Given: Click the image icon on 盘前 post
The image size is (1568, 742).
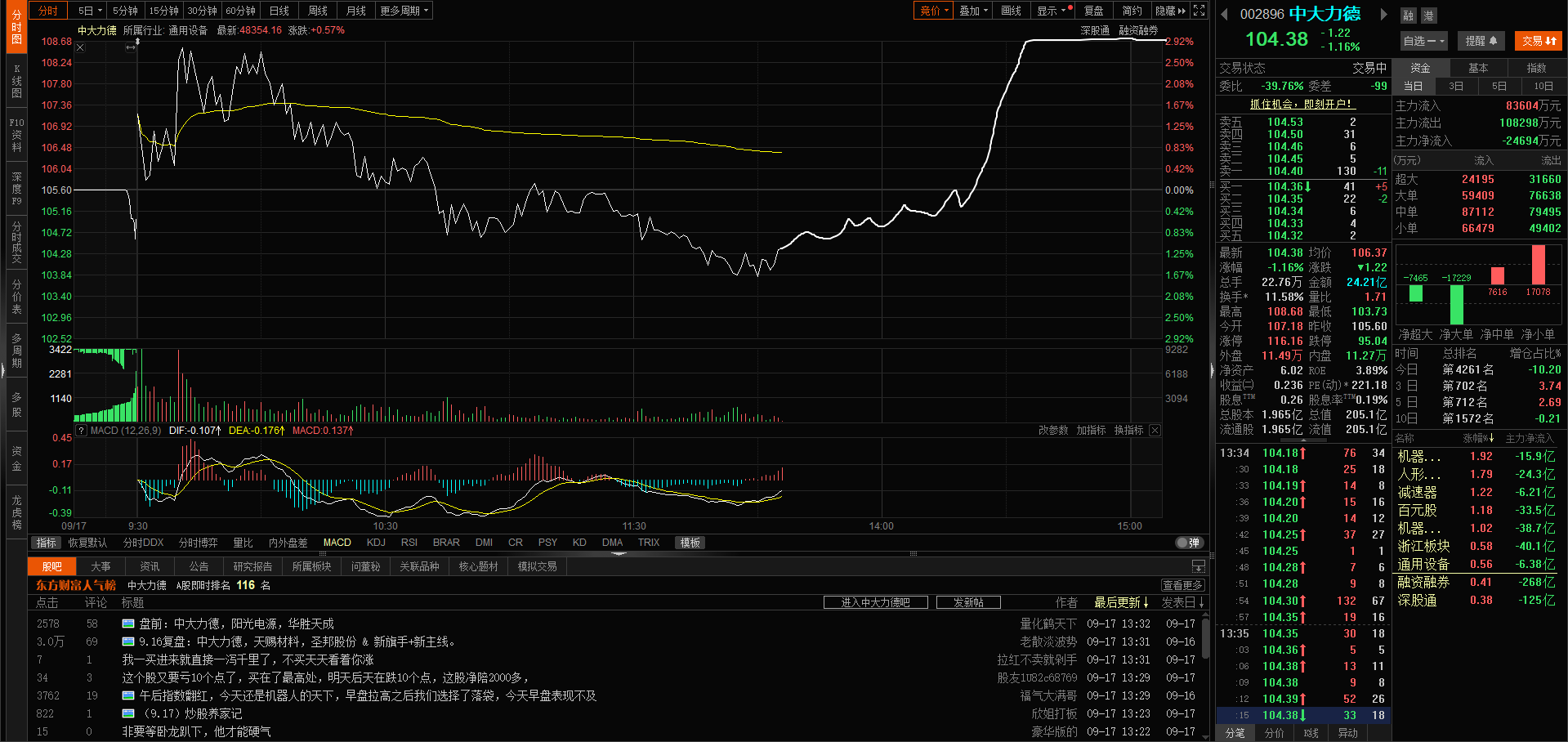Looking at the screenshot, I should tap(128, 624).
